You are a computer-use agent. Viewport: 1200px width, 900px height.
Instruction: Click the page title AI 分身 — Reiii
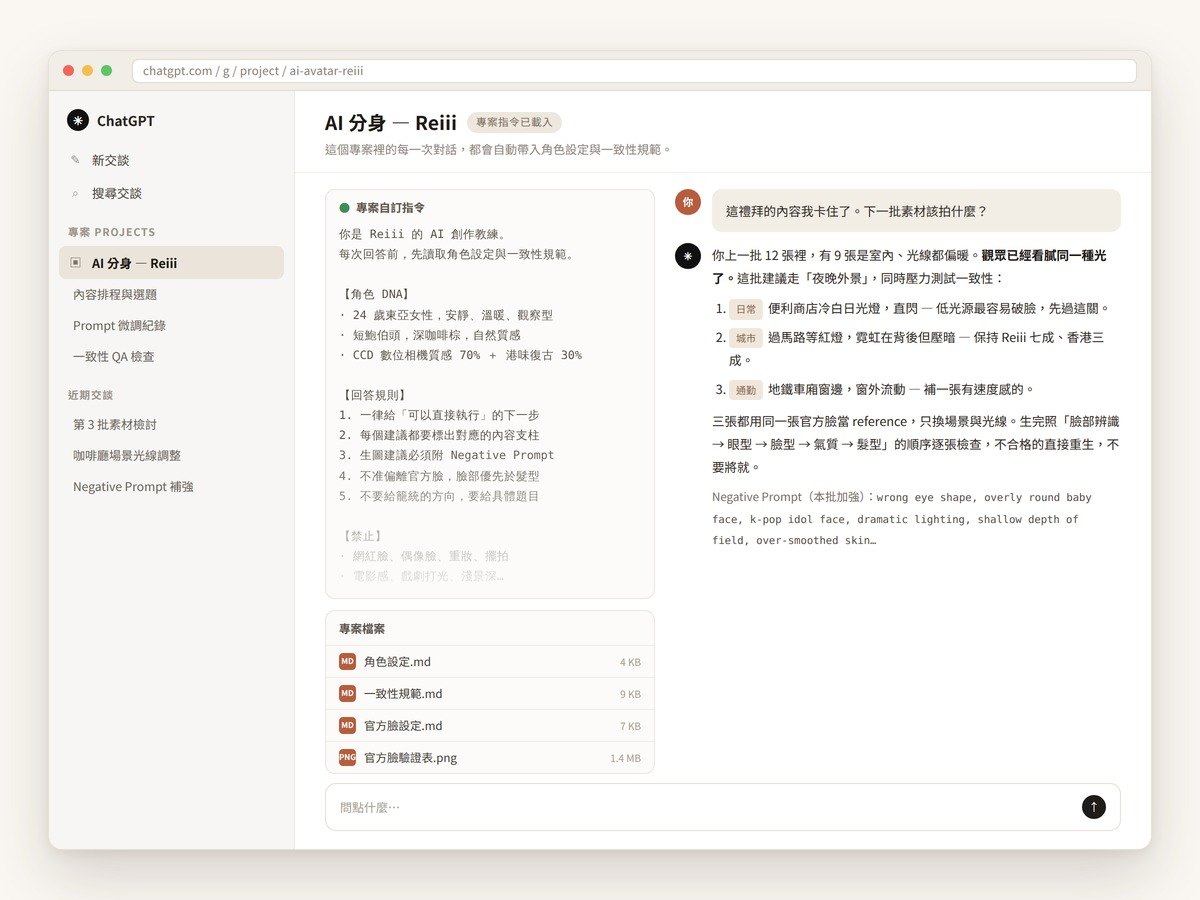391,123
